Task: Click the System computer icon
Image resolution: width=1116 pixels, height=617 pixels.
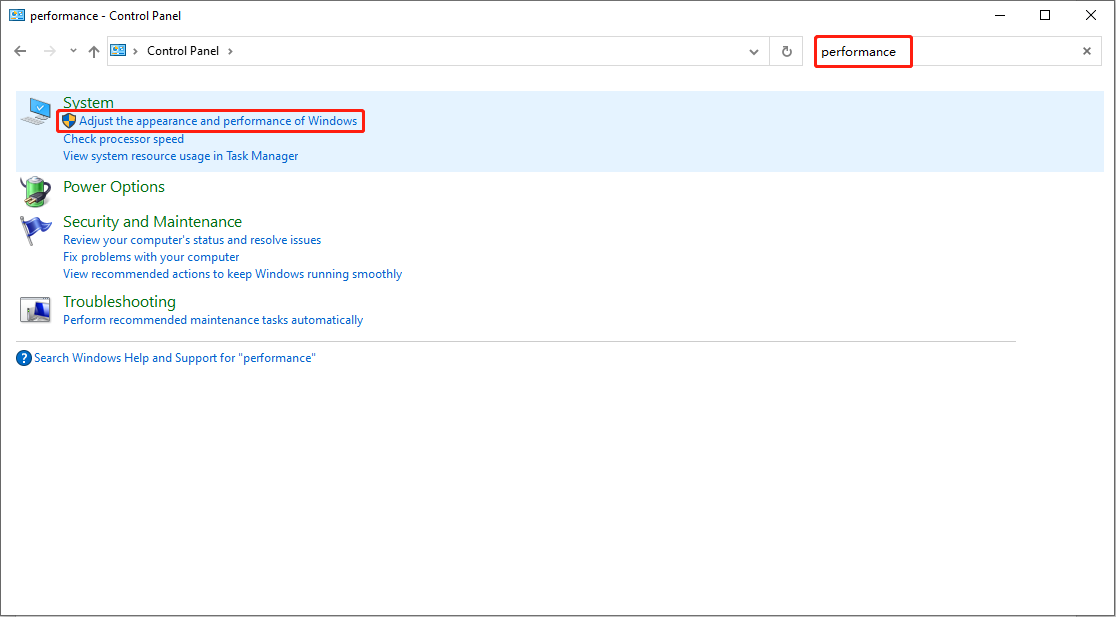Action: coord(35,110)
